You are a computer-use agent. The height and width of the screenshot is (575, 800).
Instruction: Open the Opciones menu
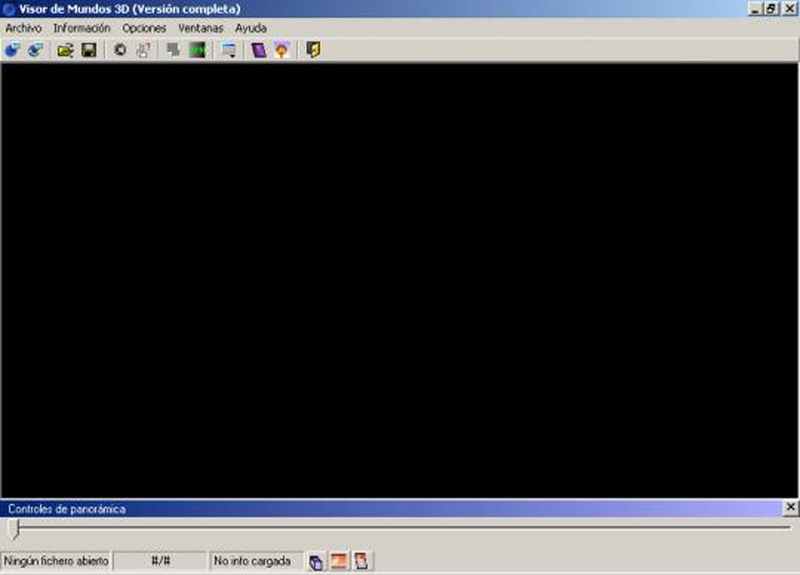[x=144, y=28]
